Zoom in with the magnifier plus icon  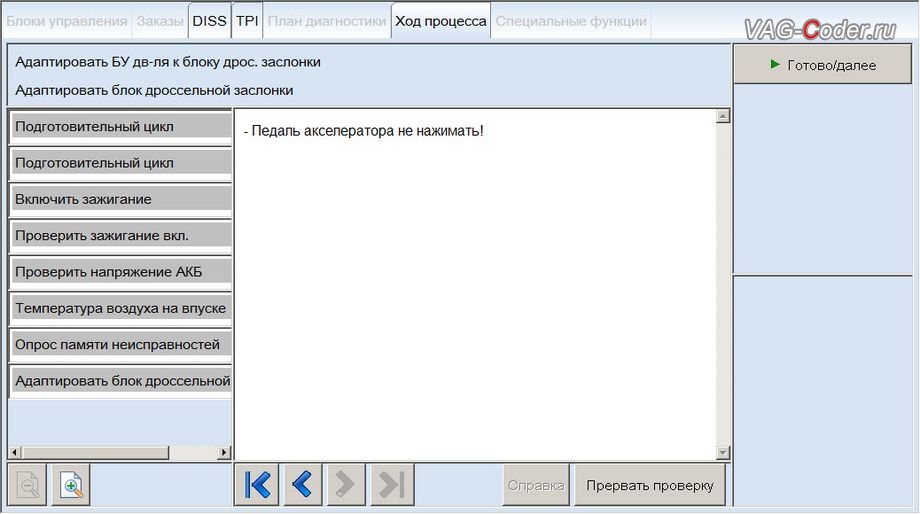[x=71, y=485]
